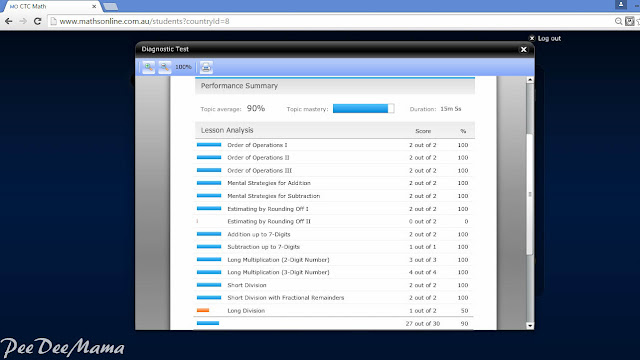The image size is (640, 360).
Task: Select Subtraction up to 7-Digits lesson
Action: coord(263,247)
